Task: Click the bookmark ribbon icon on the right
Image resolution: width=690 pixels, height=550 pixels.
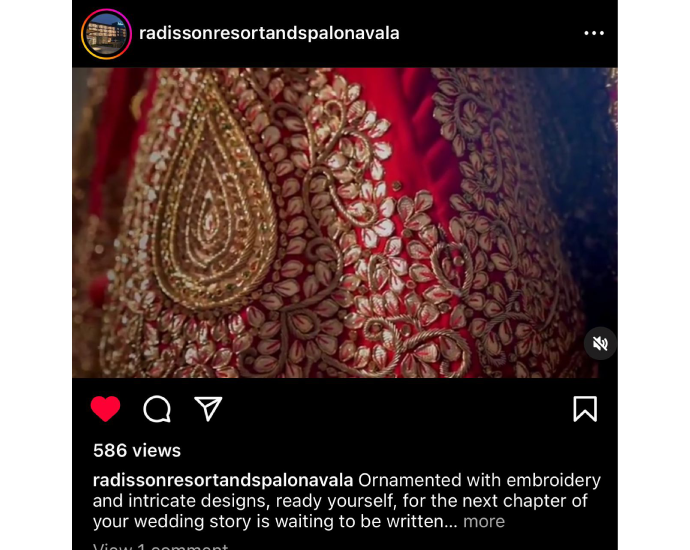Action: [585, 409]
